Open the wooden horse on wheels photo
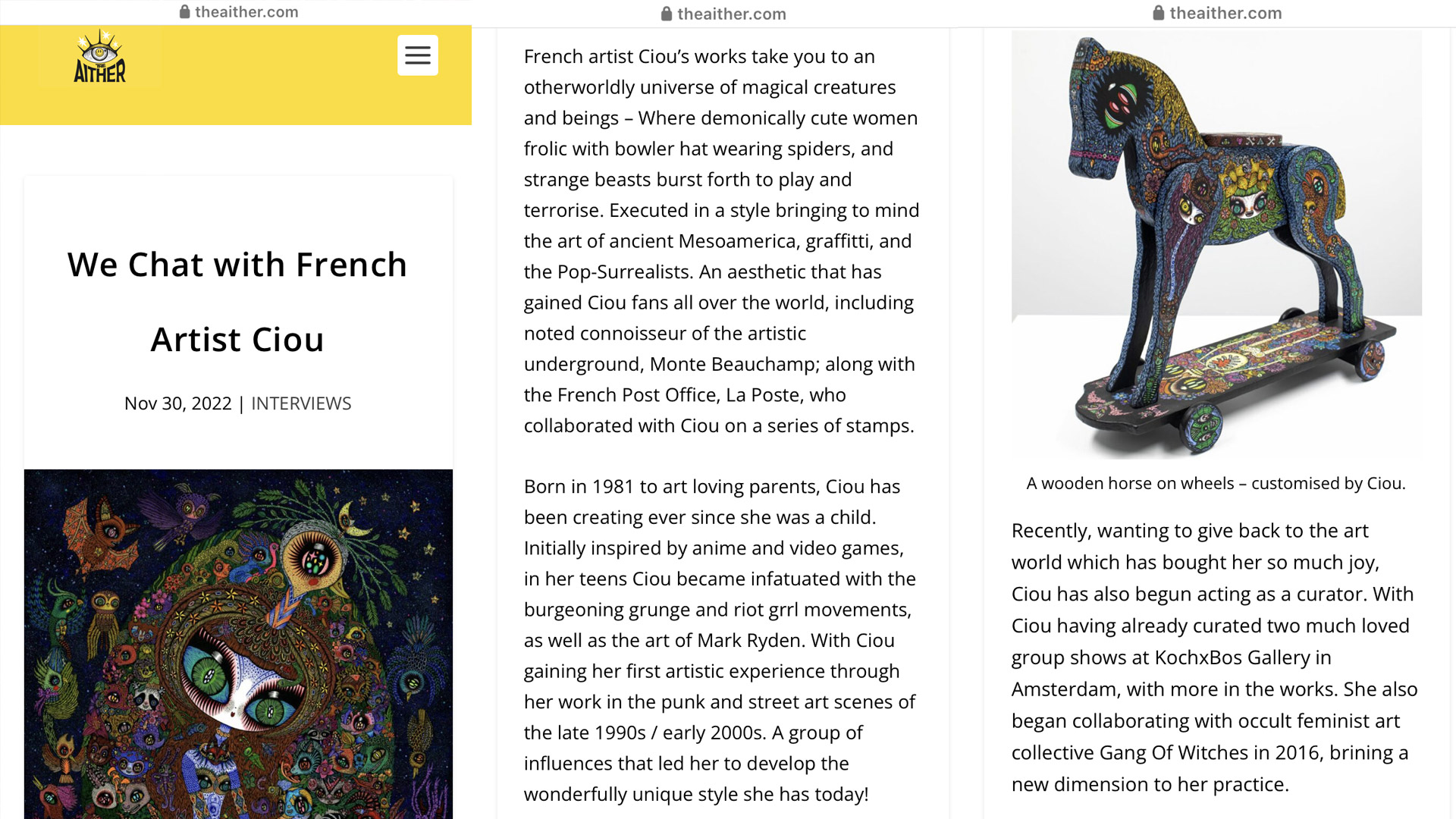The width and height of the screenshot is (1456, 819). click(x=1216, y=244)
